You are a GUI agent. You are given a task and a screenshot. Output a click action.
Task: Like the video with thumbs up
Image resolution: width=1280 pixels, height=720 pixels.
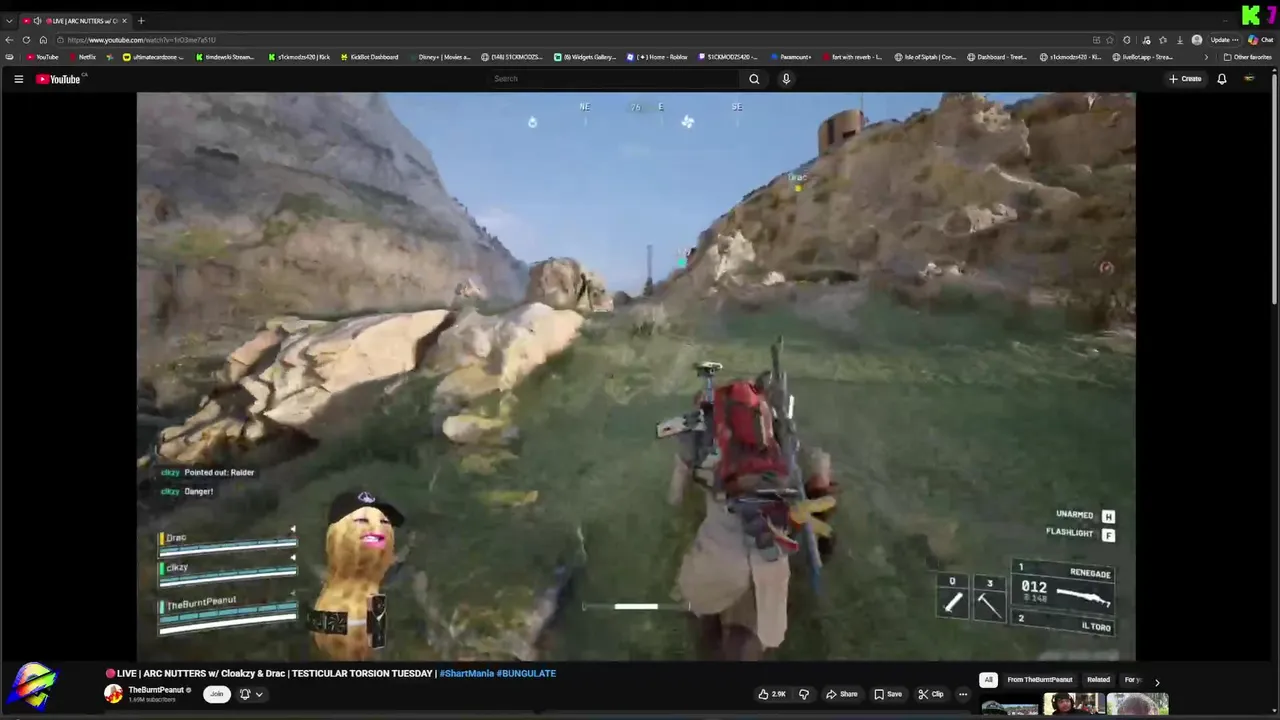772,694
